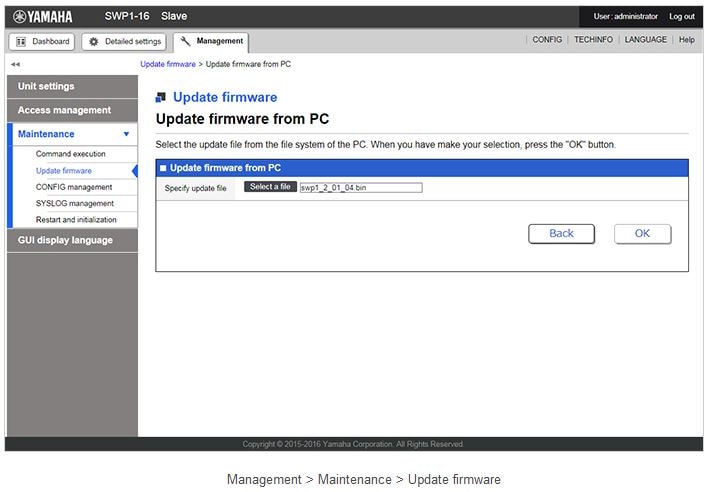The height and width of the screenshot is (492, 708).
Task: Open the Detailed settings tab
Action: (x=122, y=41)
